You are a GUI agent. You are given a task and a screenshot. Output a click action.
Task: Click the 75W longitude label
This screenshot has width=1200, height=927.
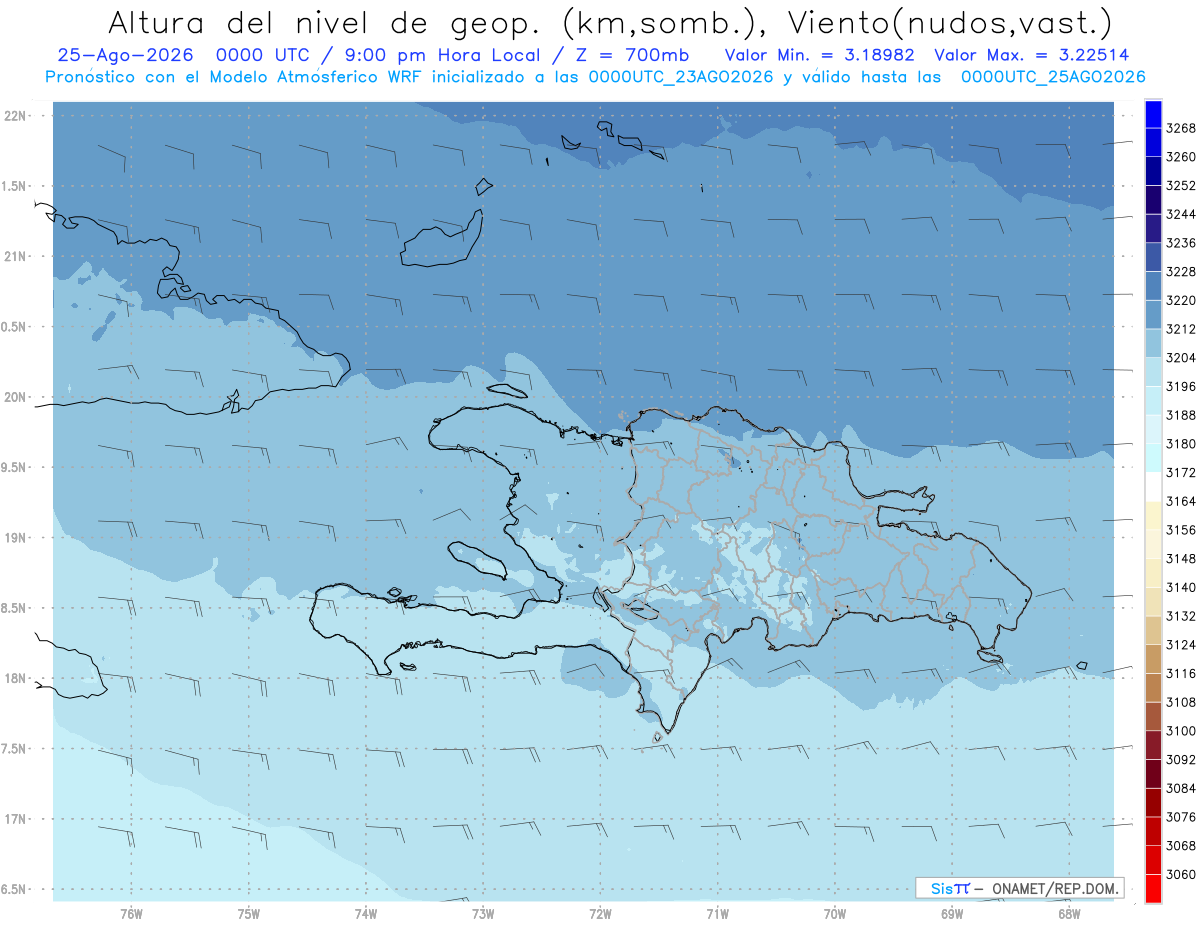(249, 912)
